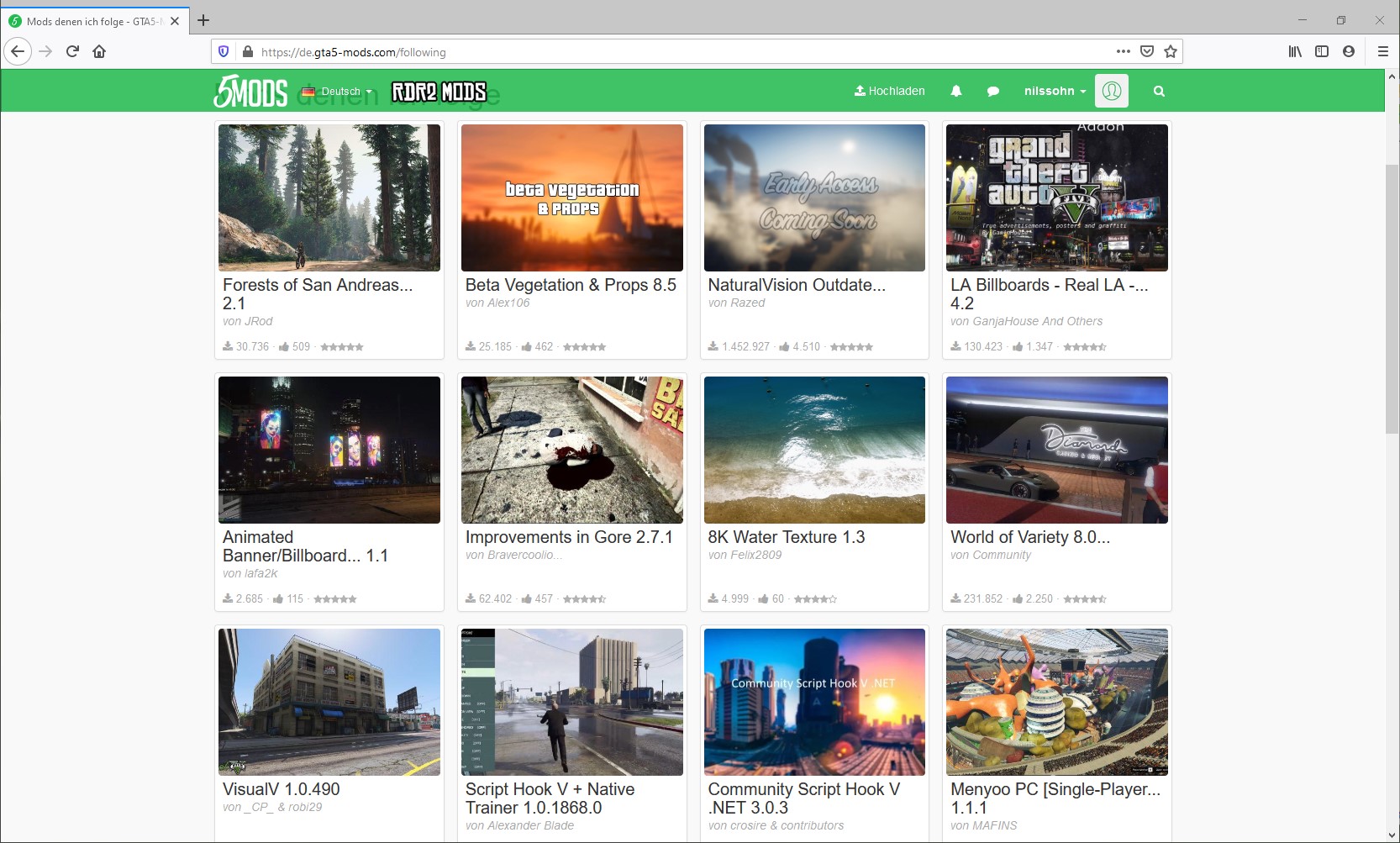Click 'NaturalVision Outdate...' title link
Viewport: 1400px width, 843px height.
pyautogui.click(x=797, y=285)
